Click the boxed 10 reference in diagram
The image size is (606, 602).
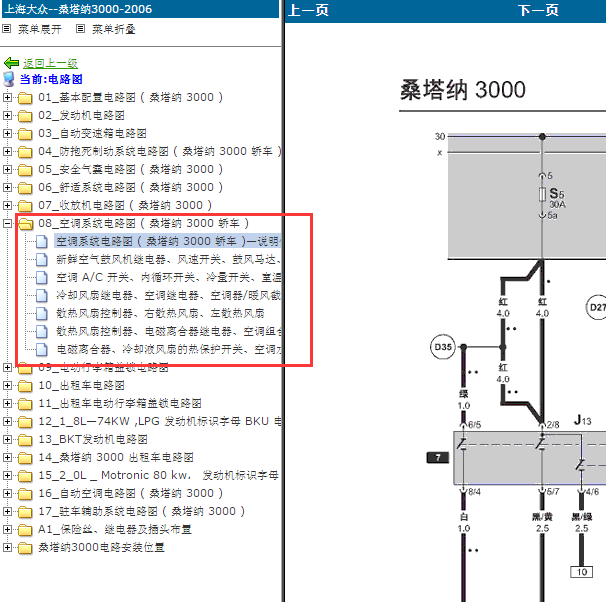(x=582, y=572)
